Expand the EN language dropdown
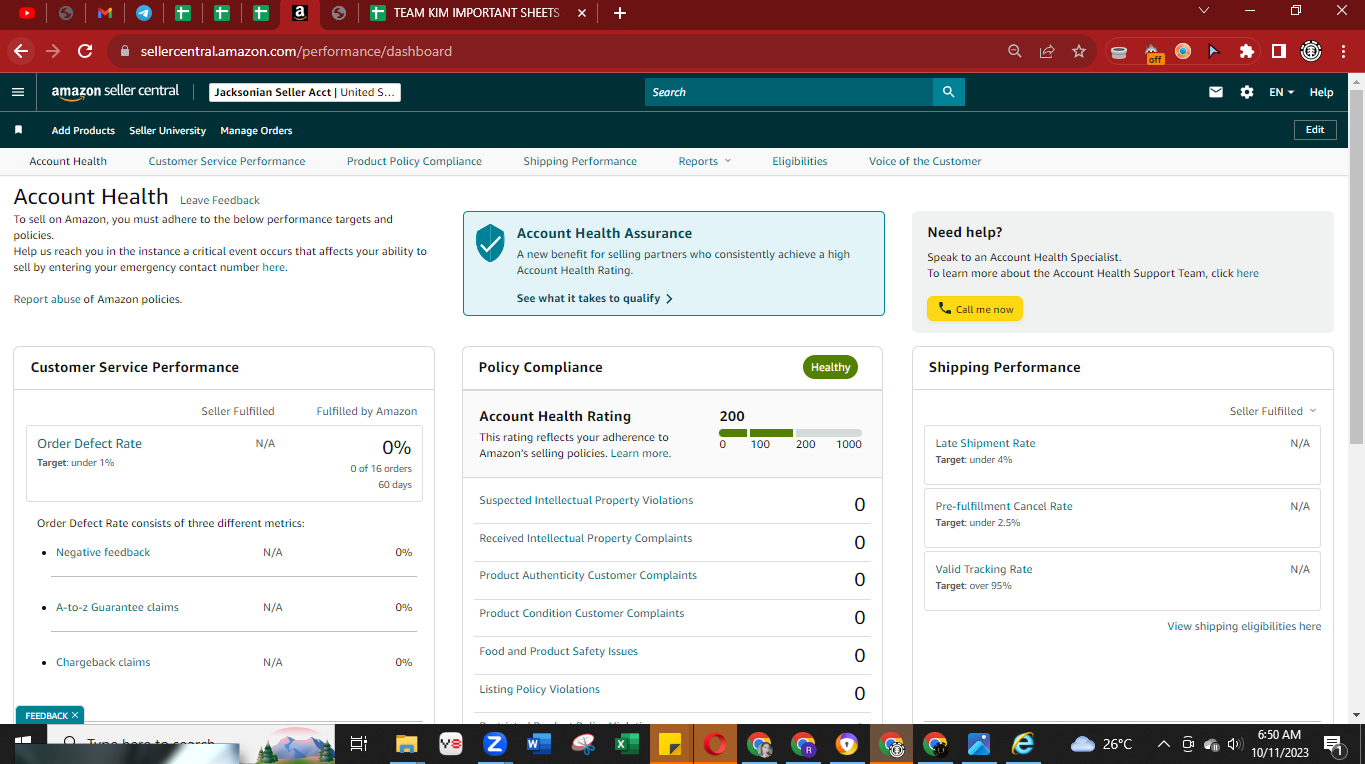 [x=1281, y=92]
